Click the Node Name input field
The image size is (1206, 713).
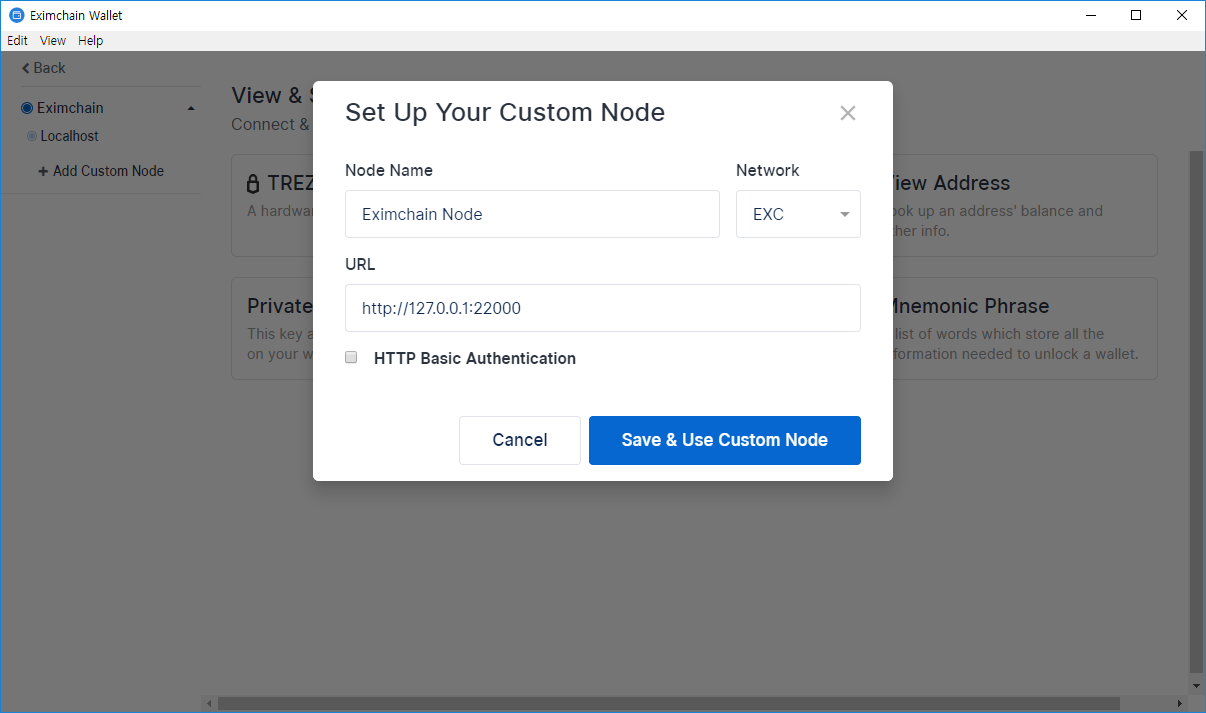532,214
